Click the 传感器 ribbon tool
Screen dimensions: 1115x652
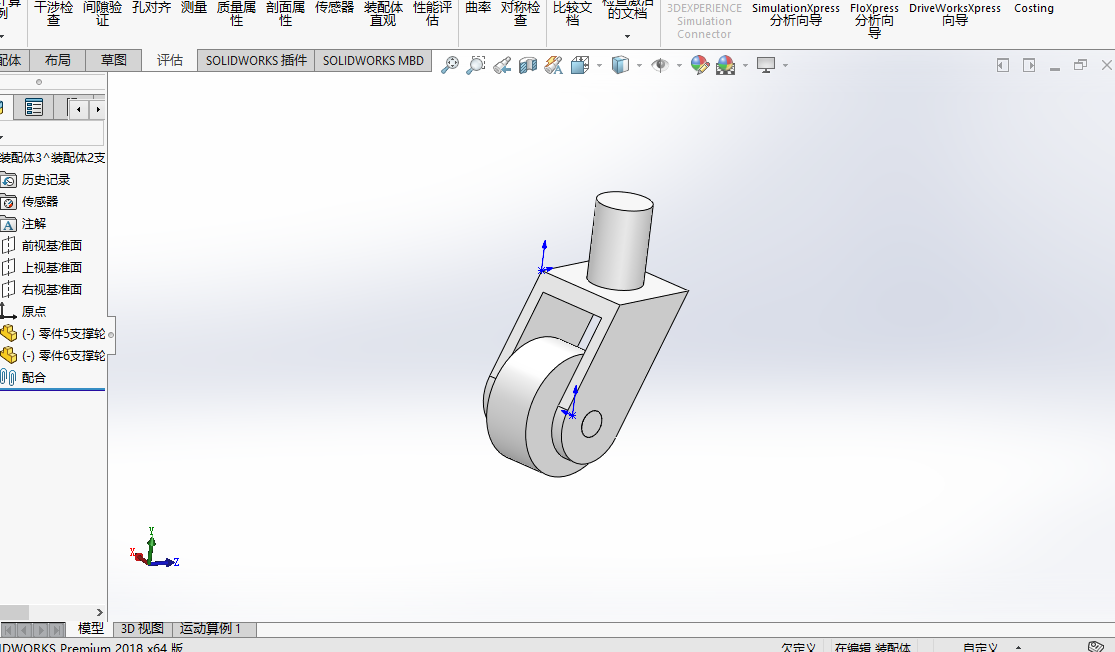[x=334, y=8]
